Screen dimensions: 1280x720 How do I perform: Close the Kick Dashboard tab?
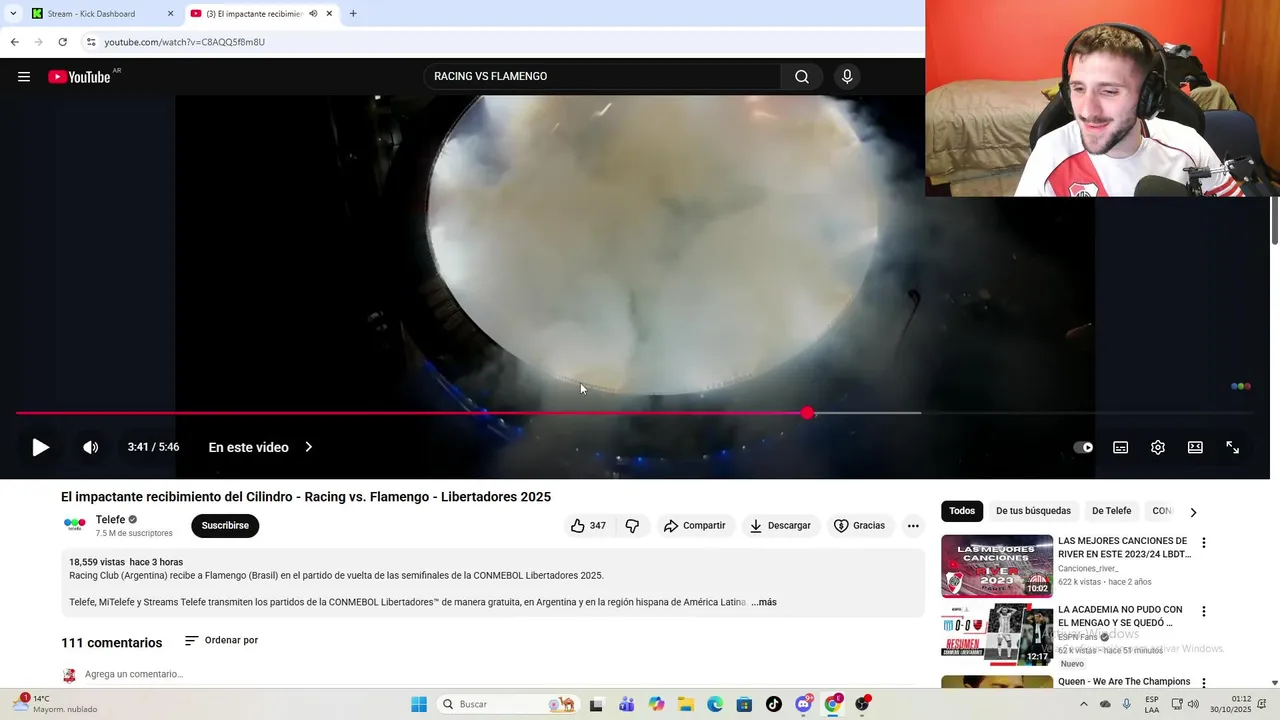tap(170, 14)
